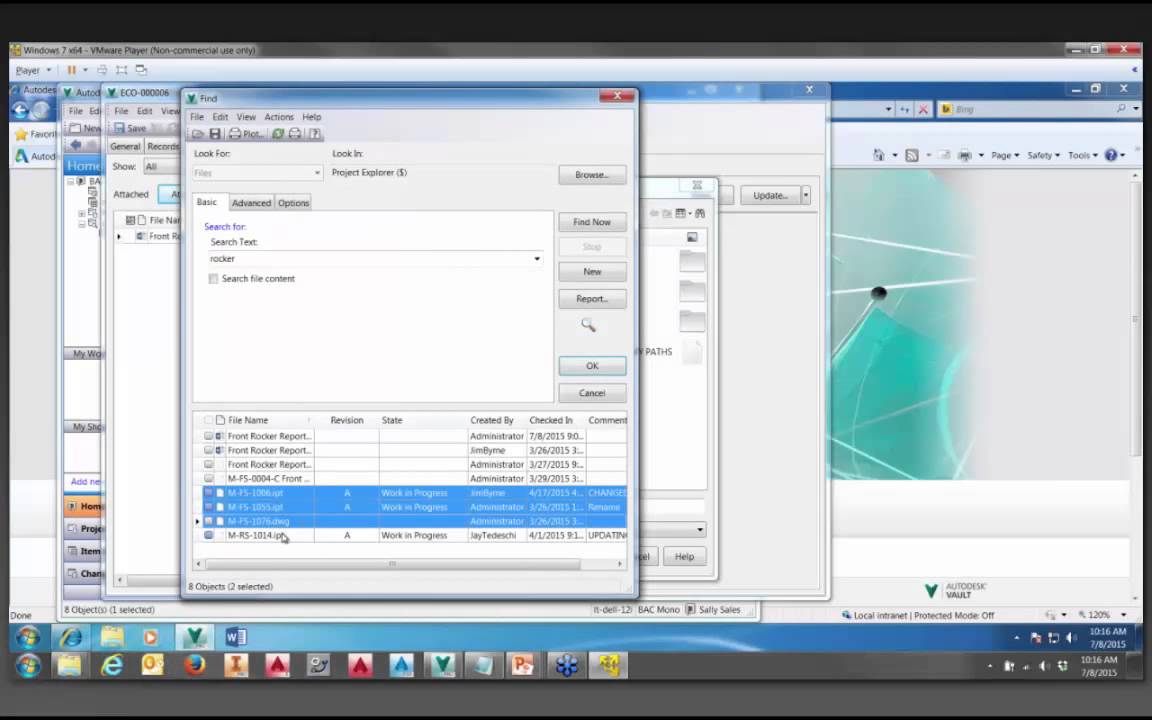This screenshot has width=1152, height=720.
Task: Sort results by the Checked In column header
Action: 555,420
